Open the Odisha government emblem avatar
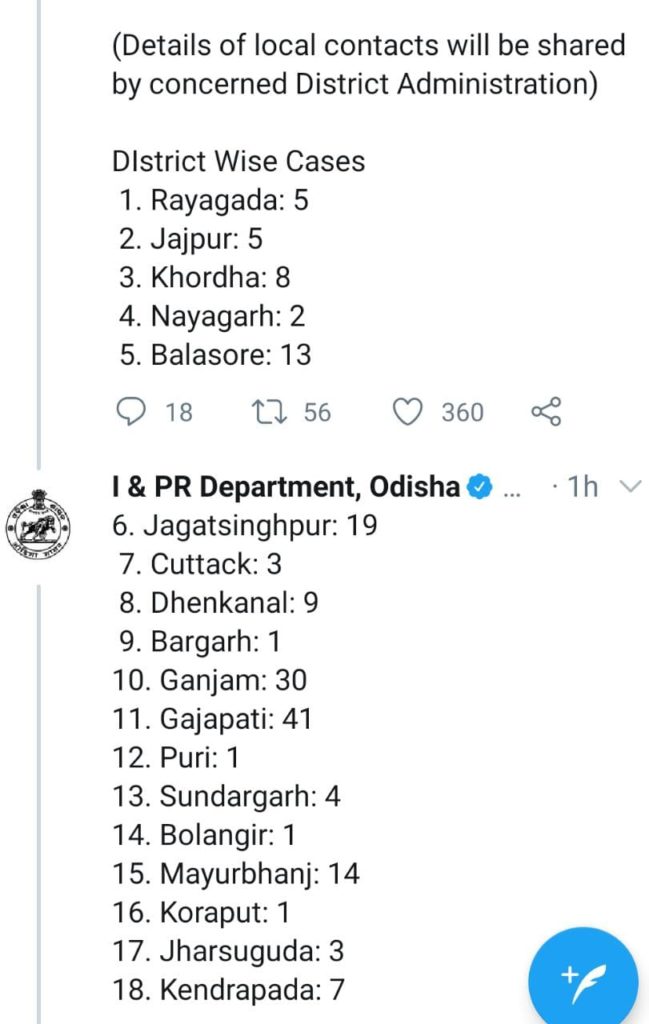649x1024 pixels. pyautogui.click(x=39, y=529)
